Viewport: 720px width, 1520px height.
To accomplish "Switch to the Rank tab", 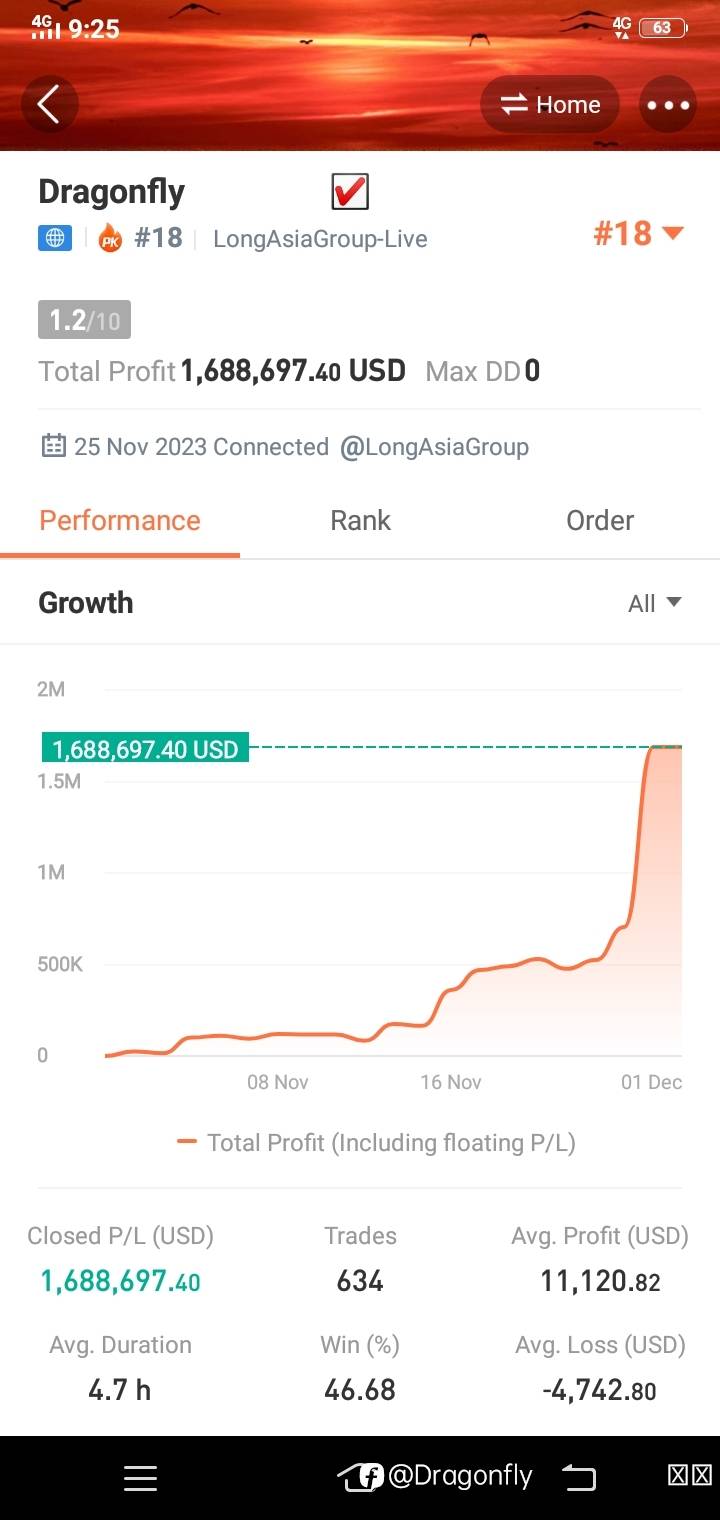I will click(x=360, y=521).
